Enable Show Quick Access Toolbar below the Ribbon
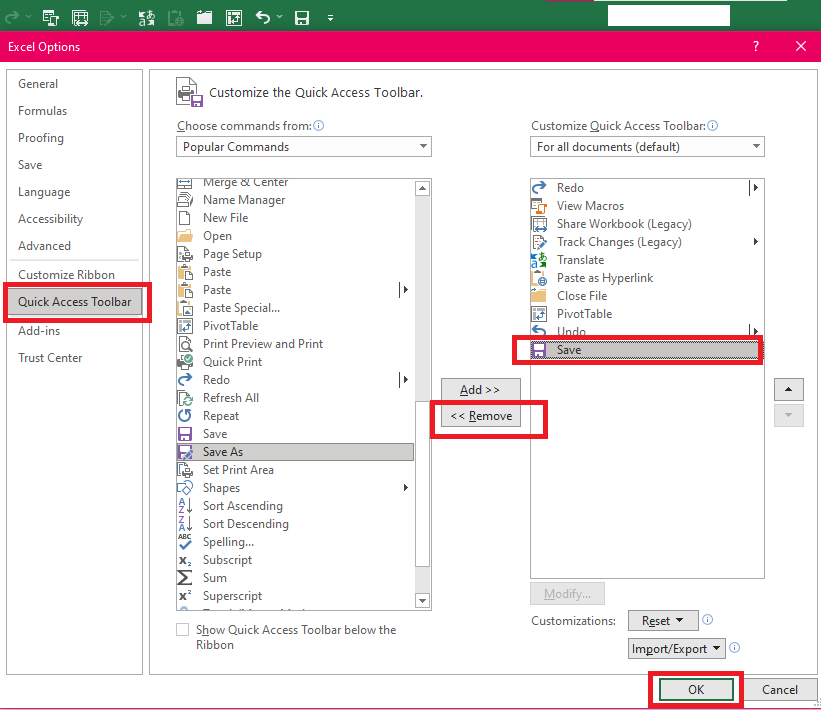Viewport: 821px width, 710px height. tap(182, 629)
